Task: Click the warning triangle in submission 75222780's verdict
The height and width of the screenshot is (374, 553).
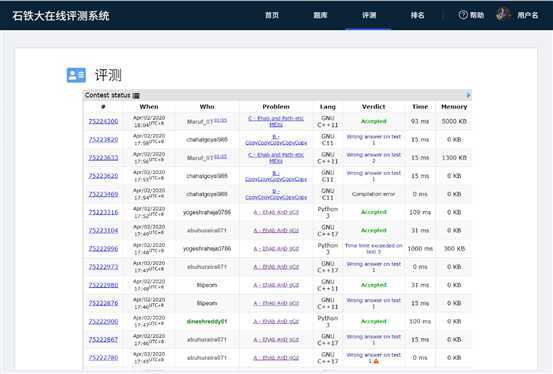Action: click(376, 361)
